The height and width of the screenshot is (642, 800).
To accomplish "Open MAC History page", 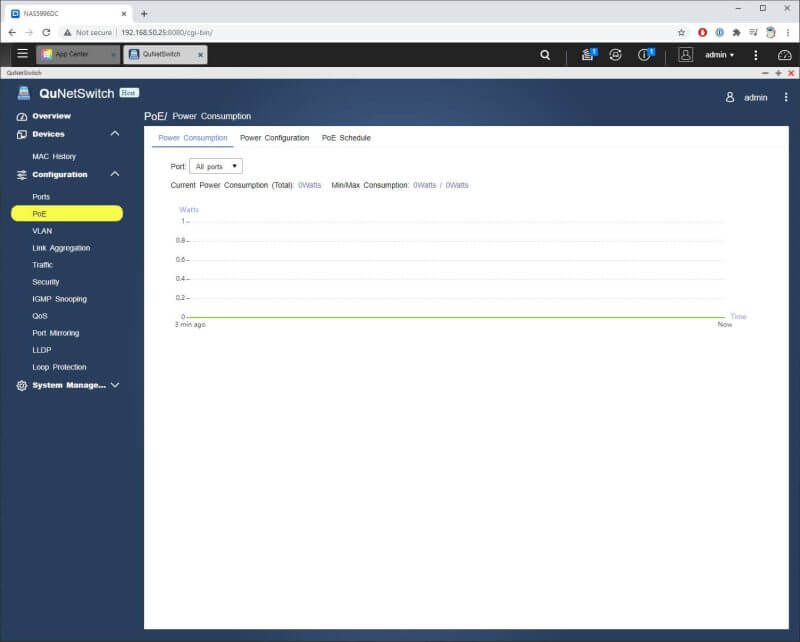I will [54, 157].
